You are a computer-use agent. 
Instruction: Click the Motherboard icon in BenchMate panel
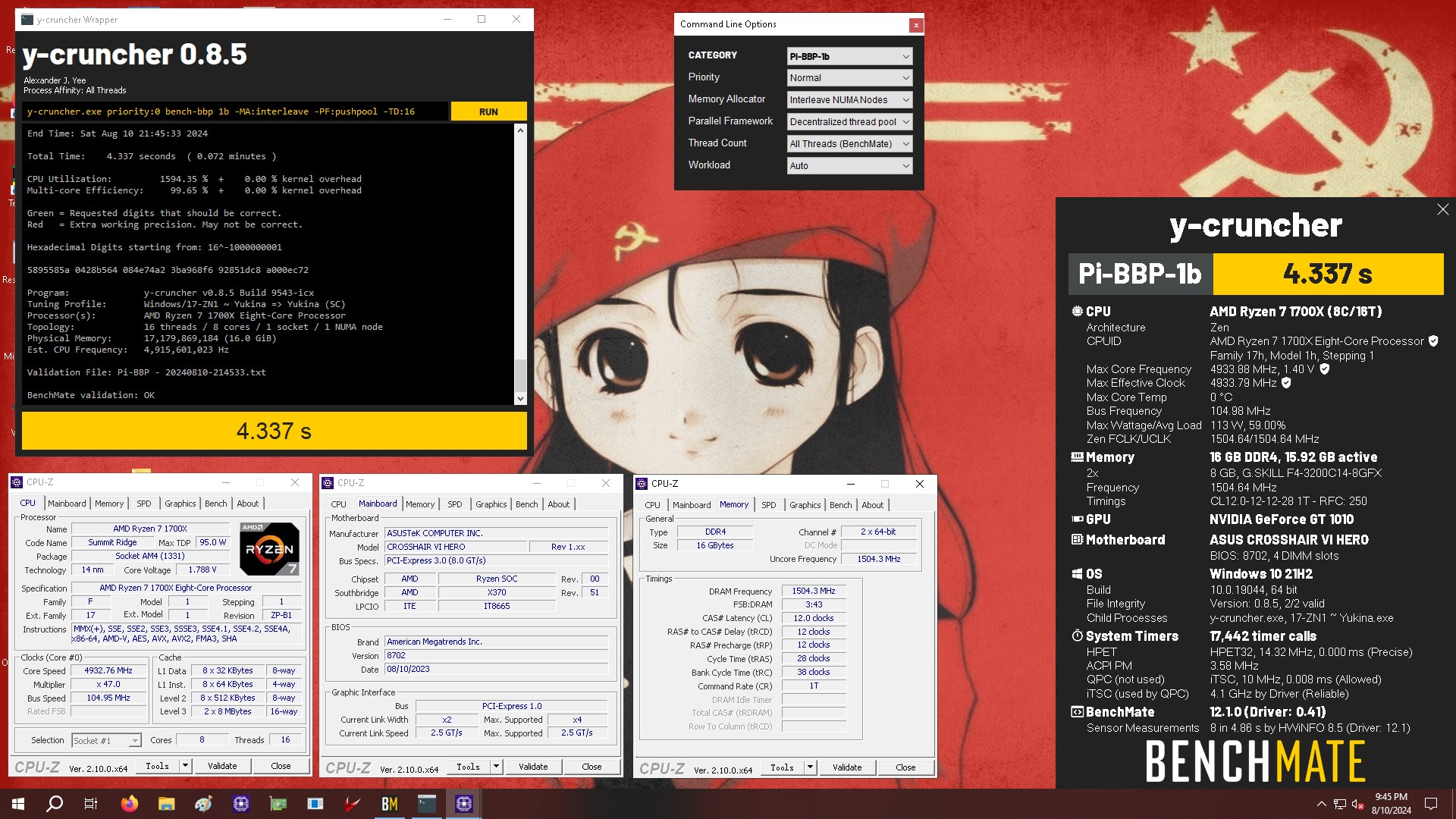1077,540
